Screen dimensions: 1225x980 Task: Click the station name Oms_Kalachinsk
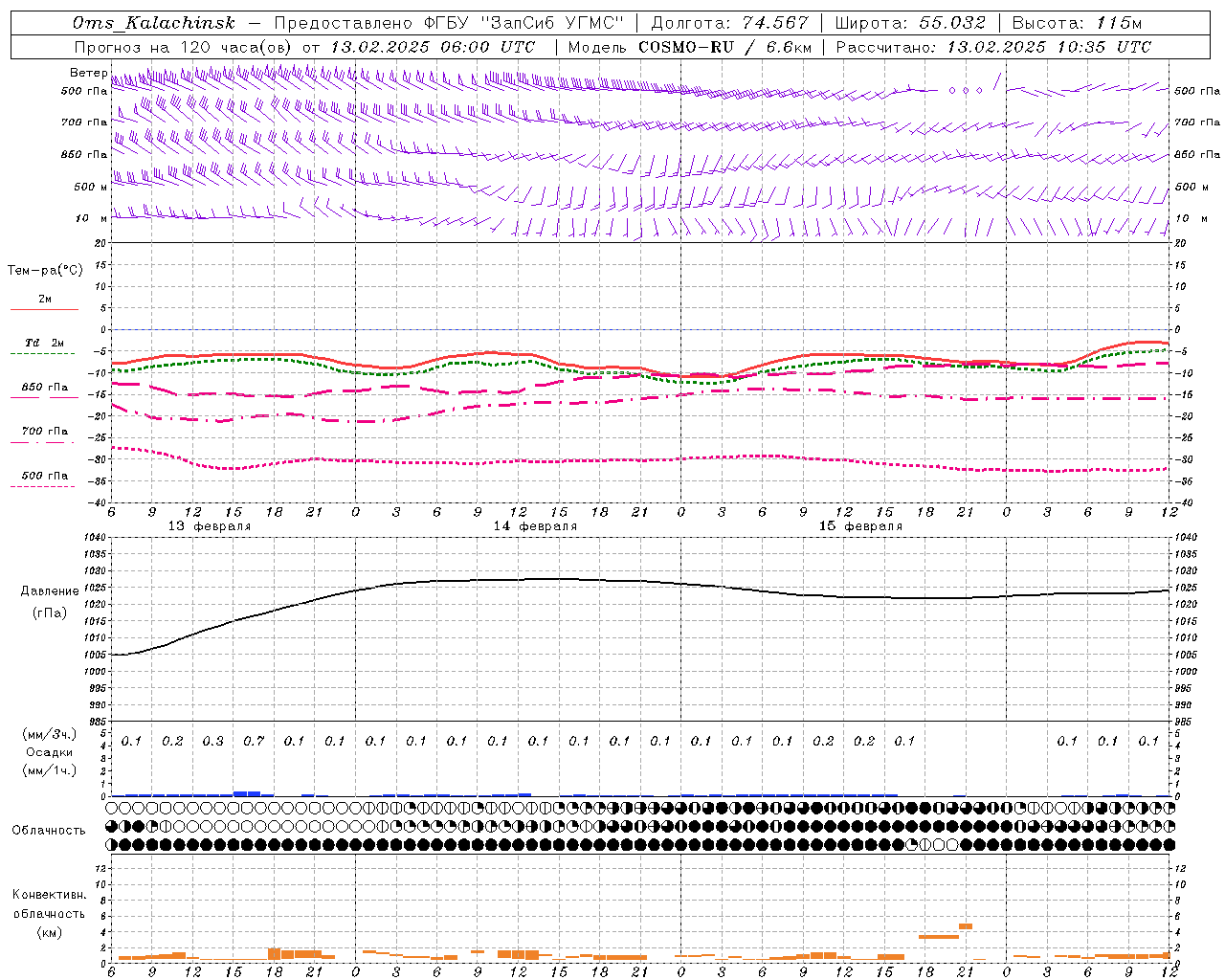click(153, 23)
